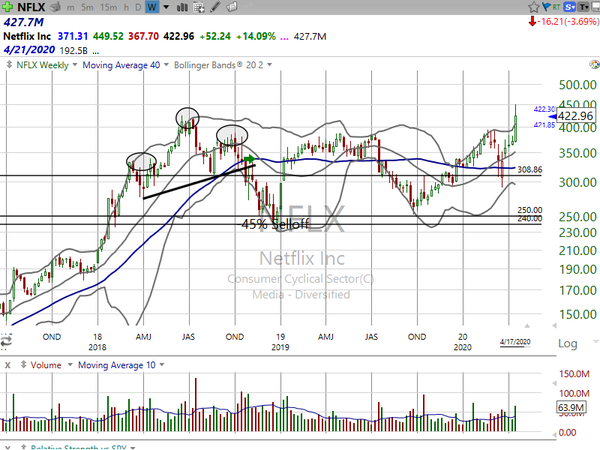Select the weekly 'W' timeframe button

coord(152,7)
